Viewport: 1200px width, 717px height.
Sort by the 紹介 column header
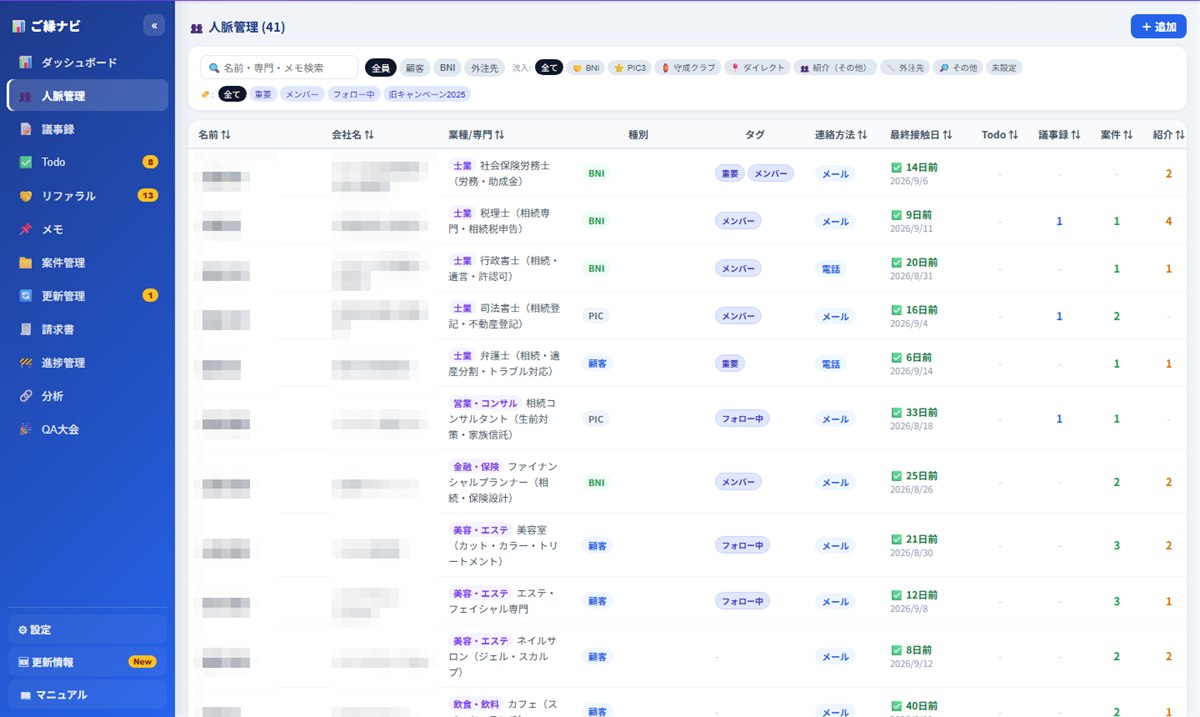1169,135
